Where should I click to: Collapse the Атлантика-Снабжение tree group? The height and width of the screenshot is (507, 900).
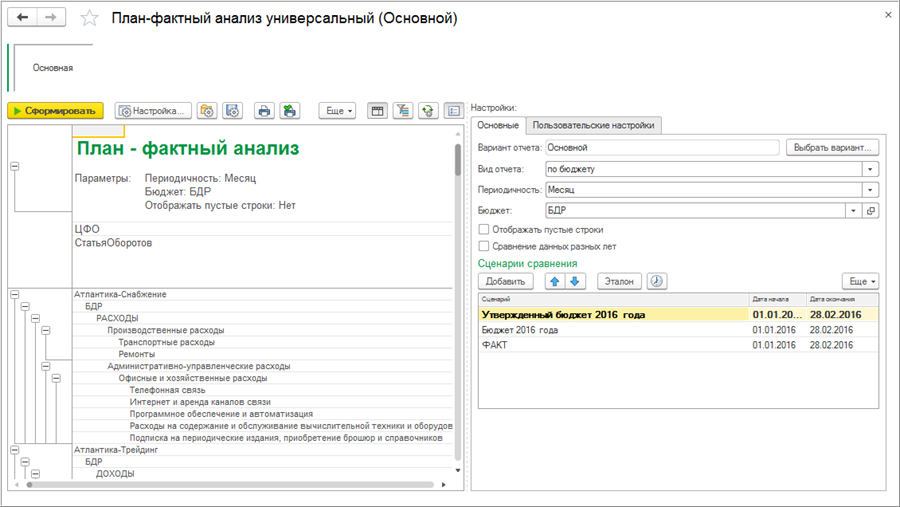[x=14, y=294]
